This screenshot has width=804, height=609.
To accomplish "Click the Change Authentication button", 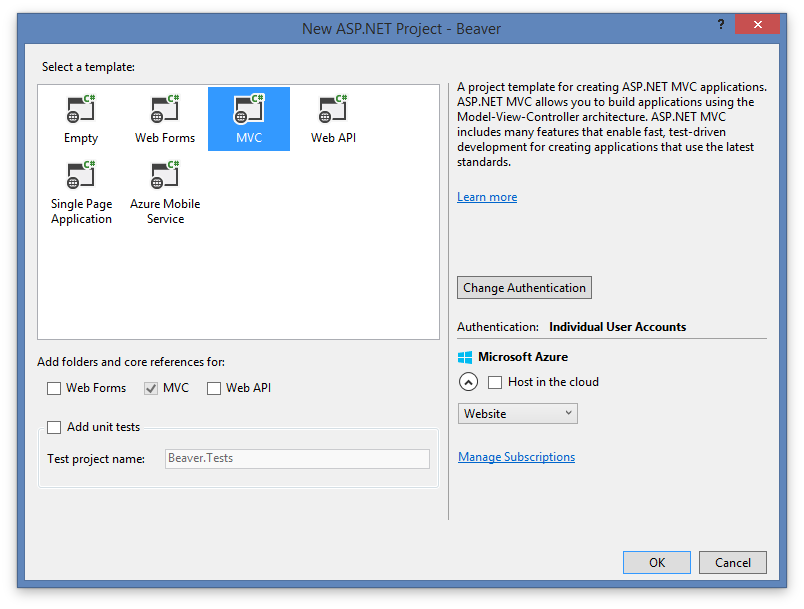I will tap(524, 288).
